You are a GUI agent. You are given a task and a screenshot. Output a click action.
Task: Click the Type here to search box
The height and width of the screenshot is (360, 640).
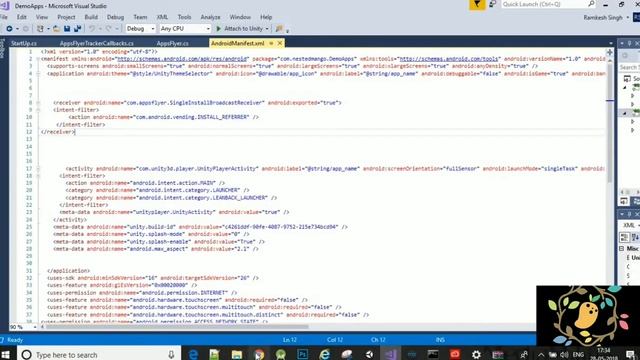pos(100,355)
